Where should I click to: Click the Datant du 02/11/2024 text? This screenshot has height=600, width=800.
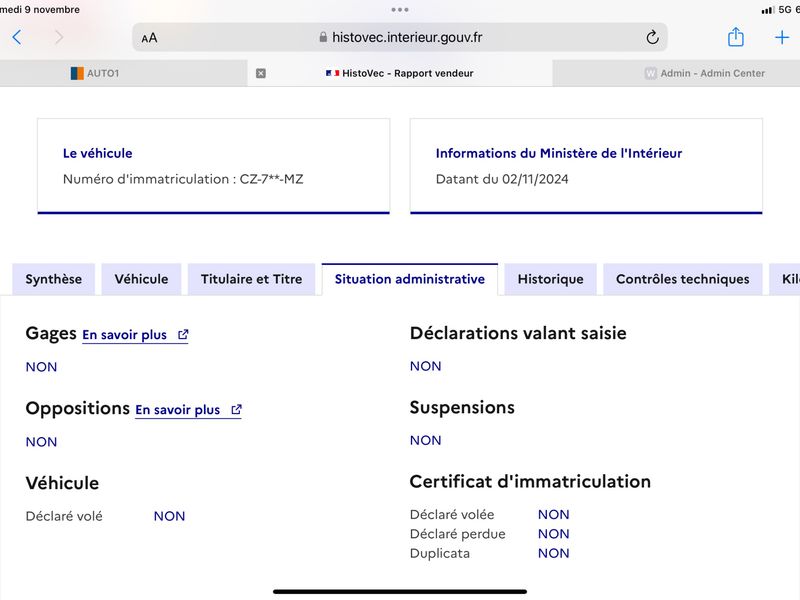coord(502,179)
